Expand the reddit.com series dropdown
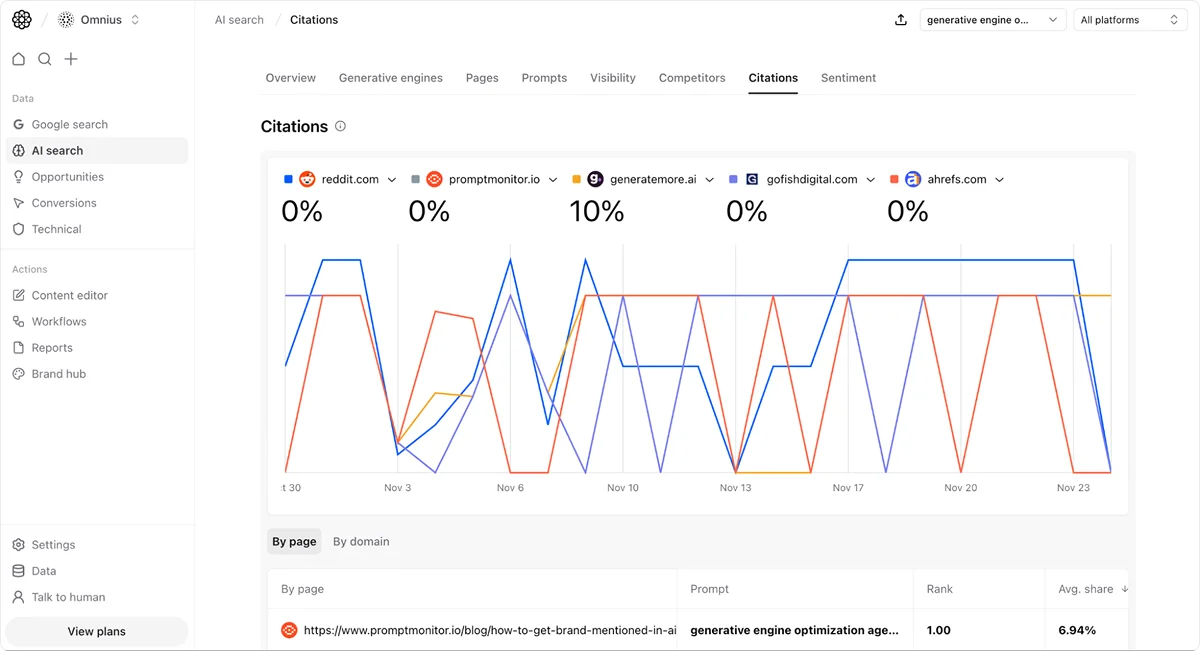This screenshot has width=1200, height=651. pos(392,180)
